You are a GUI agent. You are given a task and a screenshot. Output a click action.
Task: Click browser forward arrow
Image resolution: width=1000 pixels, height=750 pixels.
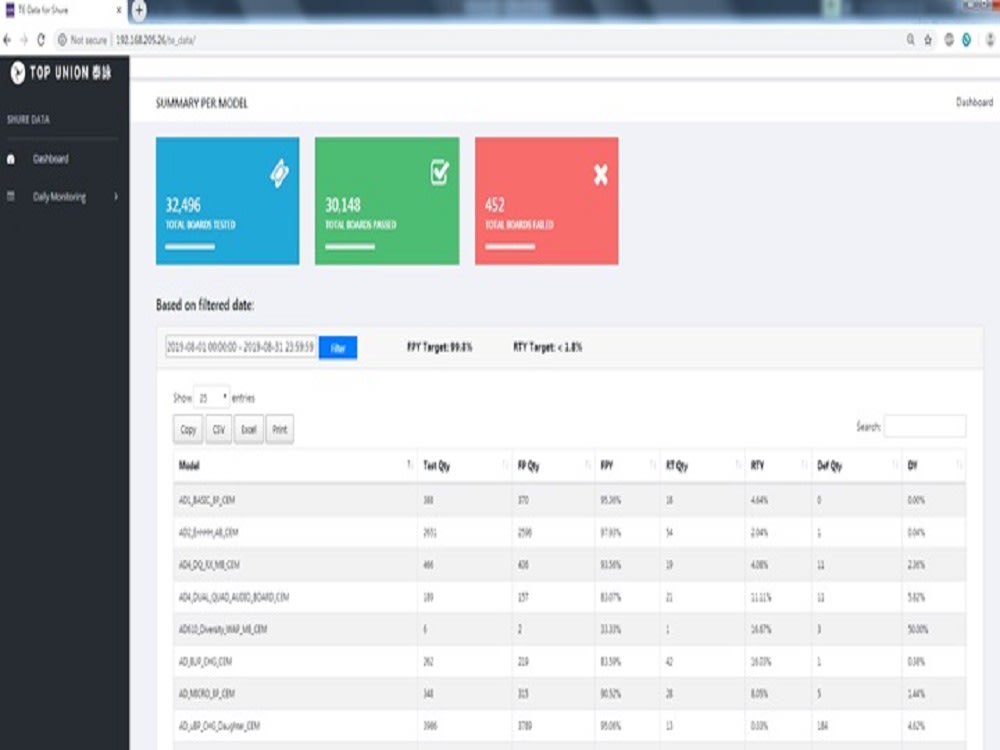coord(24,40)
